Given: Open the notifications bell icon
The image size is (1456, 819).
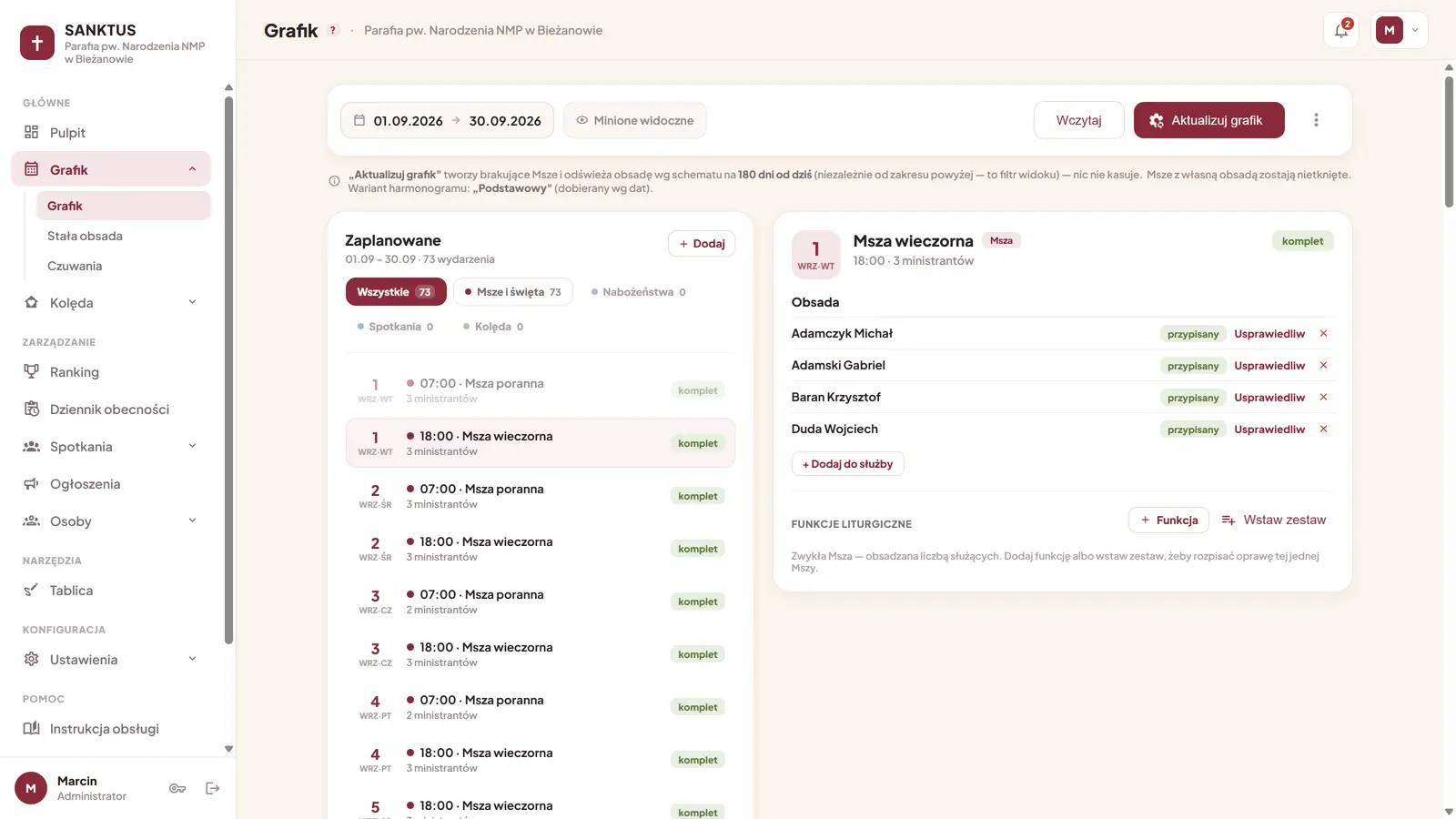Looking at the screenshot, I should [x=1341, y=30].
